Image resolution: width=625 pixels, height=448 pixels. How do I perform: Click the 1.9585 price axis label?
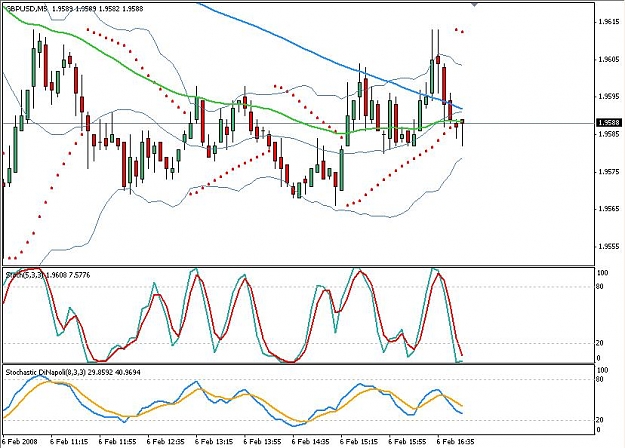coord(609,134)
